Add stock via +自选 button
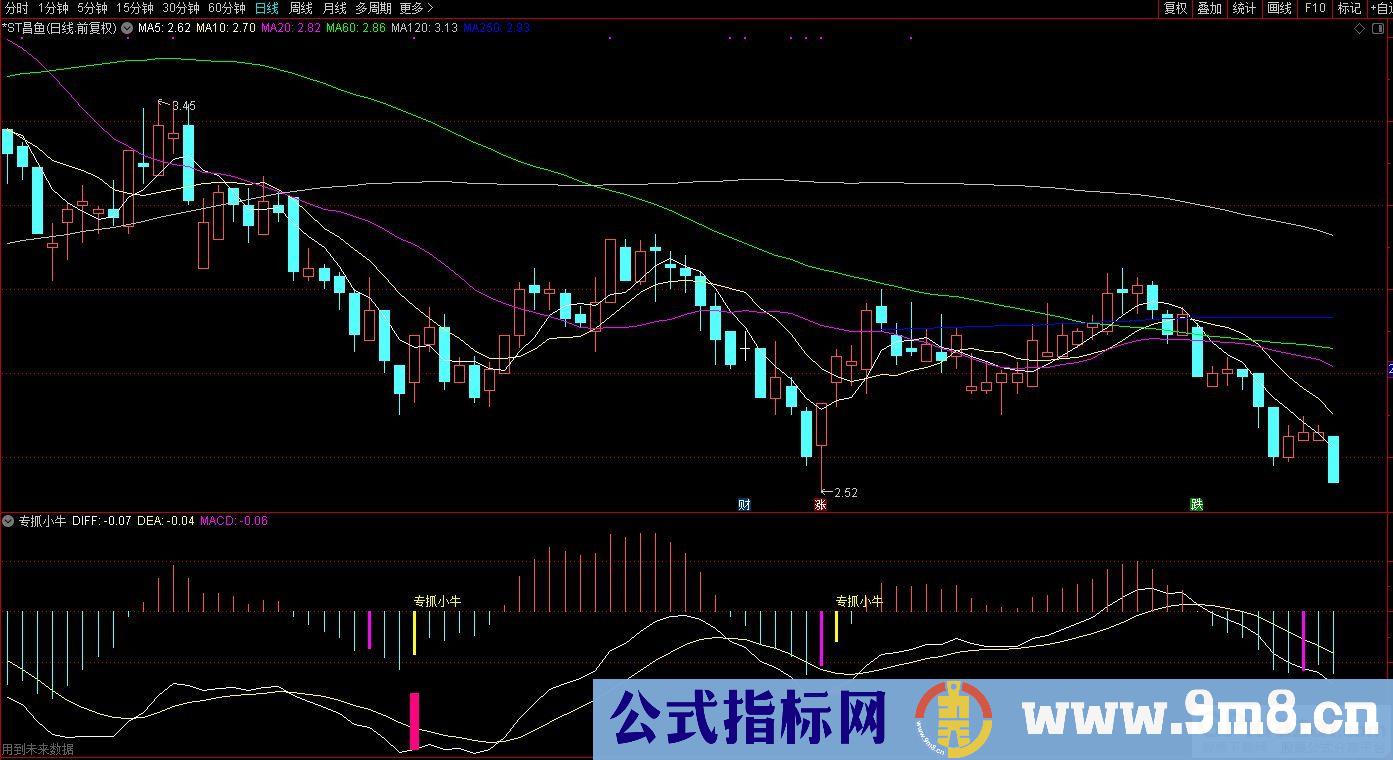The width and height of the screenshot is (1393, 760). (x=1381, y=8)
